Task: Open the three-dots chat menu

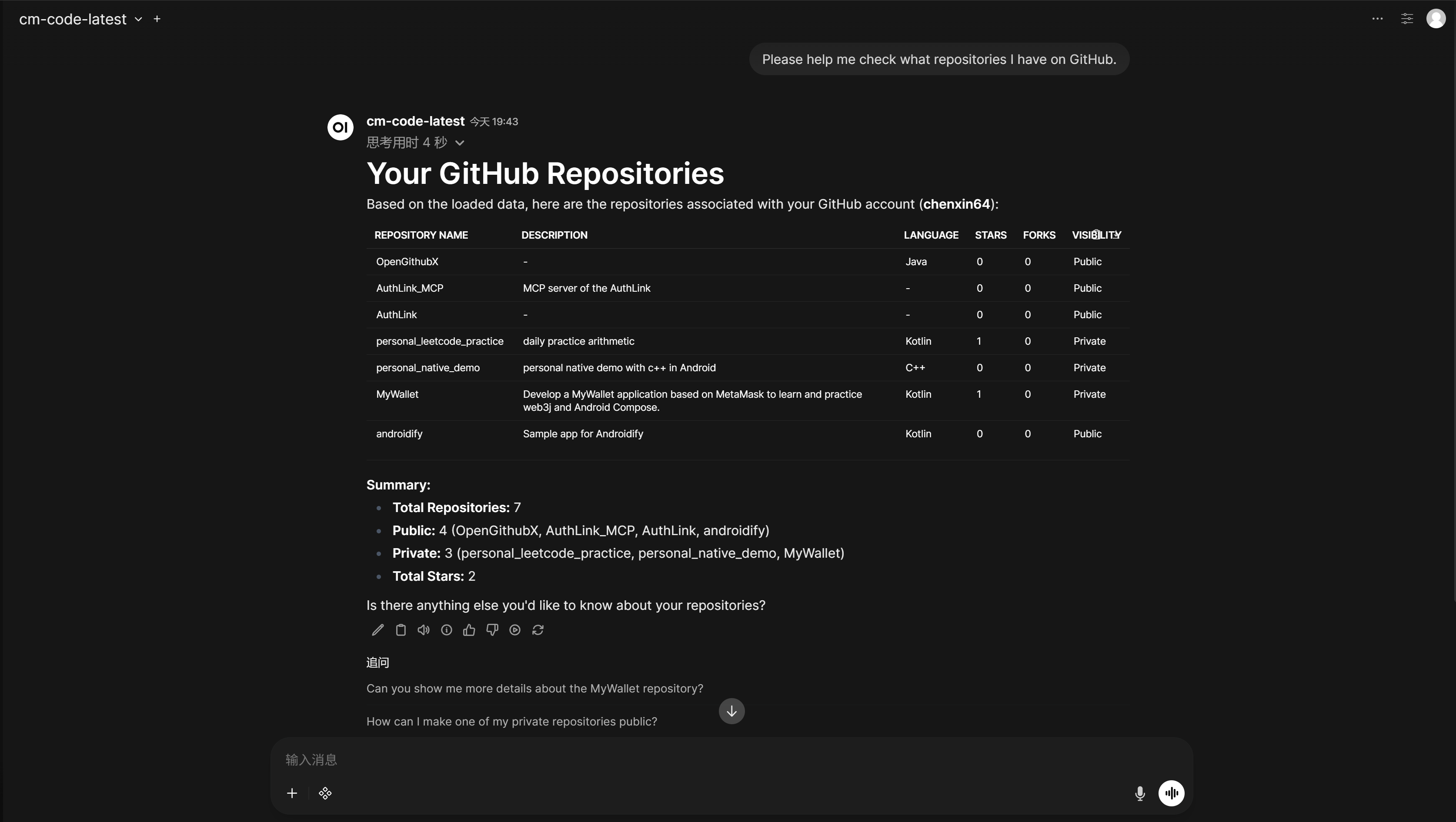Action: tap(1377, 19)
